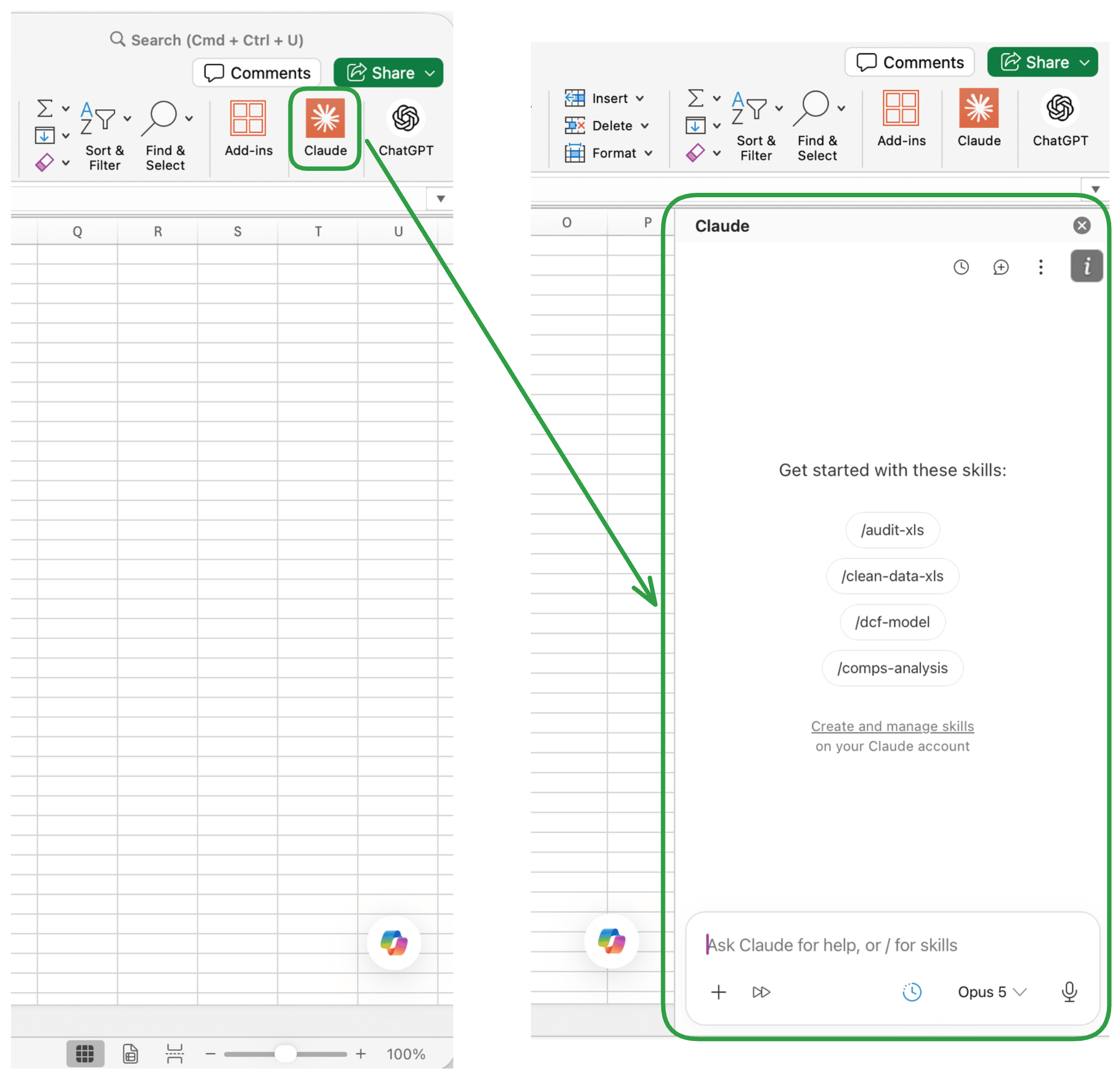Viewport: 1120px width, 1079px height.
Task: Choose the /comps-analysis skill
Action: 892,668
